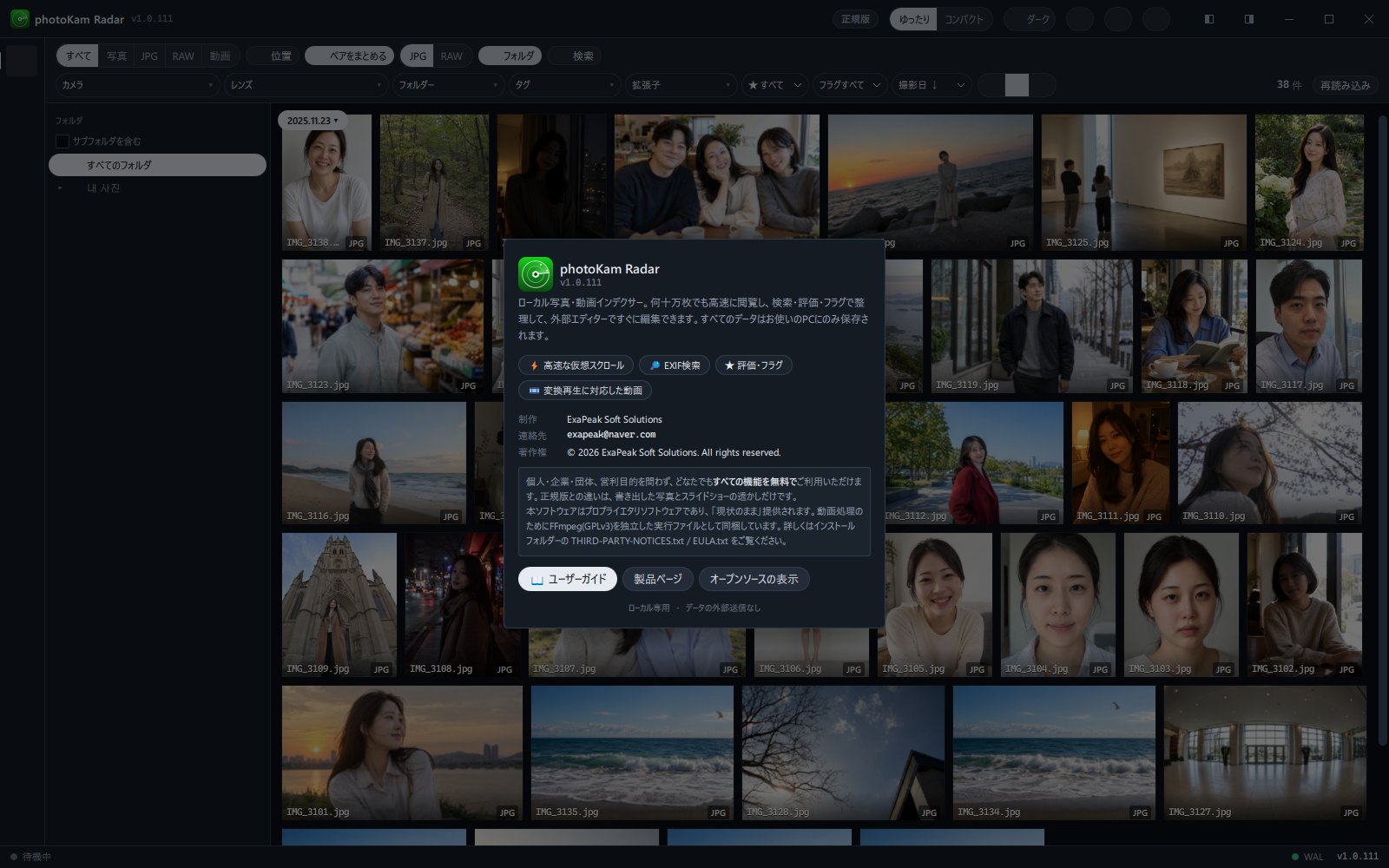The height and width of the screenshot is (868, 1389).
Task: Toggle the 検索 search switch
Action: [x=575, y=56]
